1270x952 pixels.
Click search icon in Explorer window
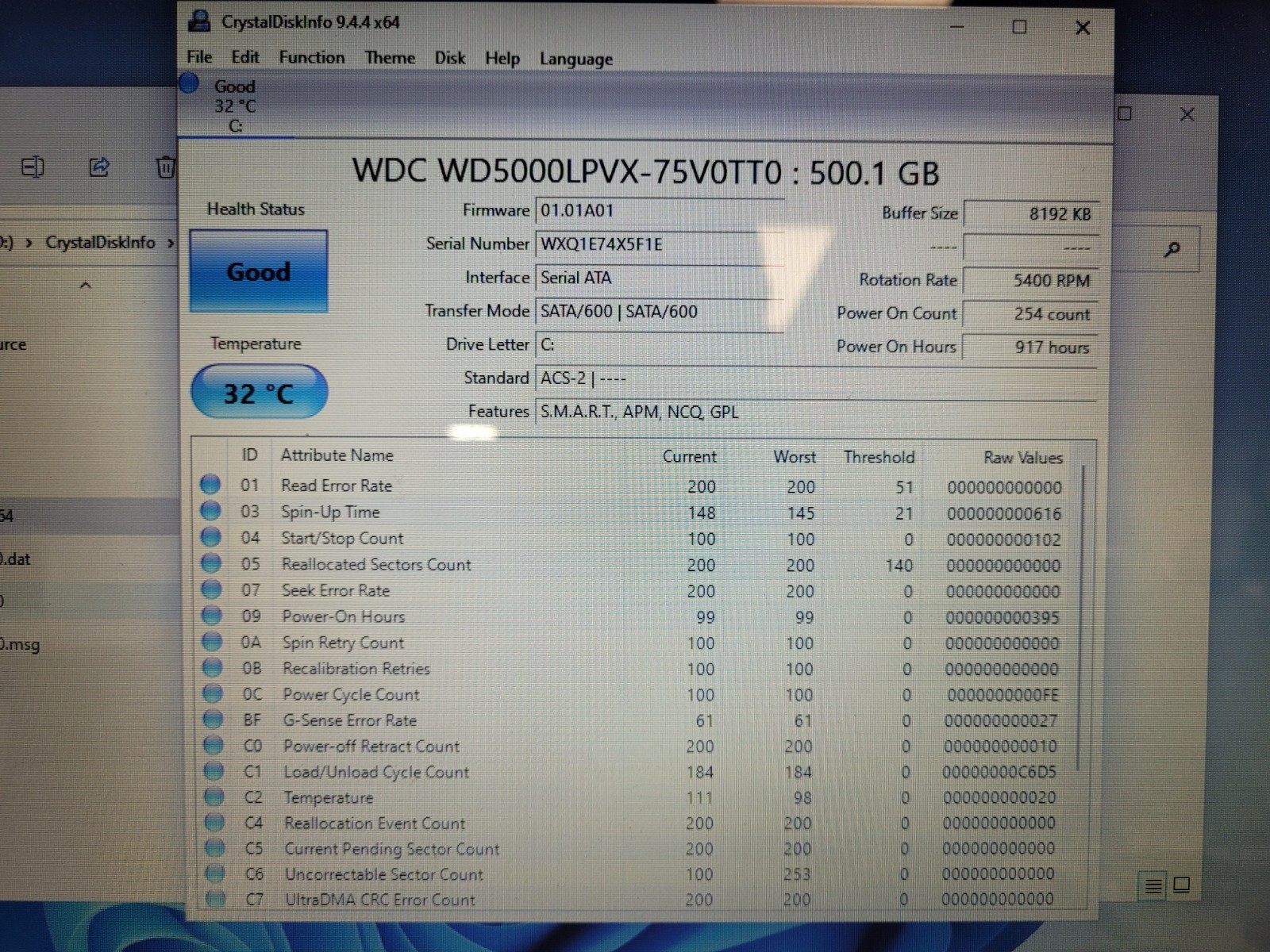click(1172, 250)
